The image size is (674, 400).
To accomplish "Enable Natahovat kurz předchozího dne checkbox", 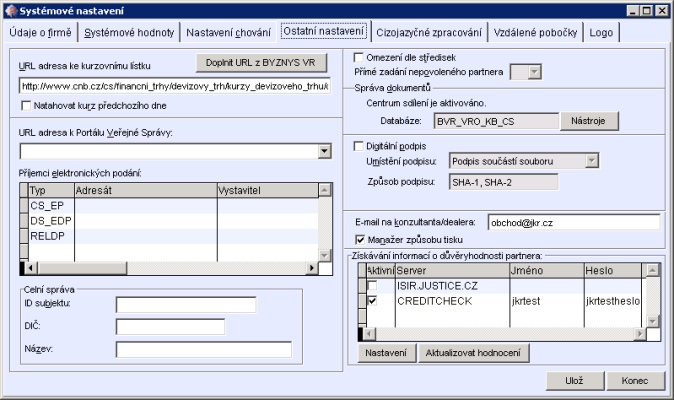I will click(x=27, y=104).
